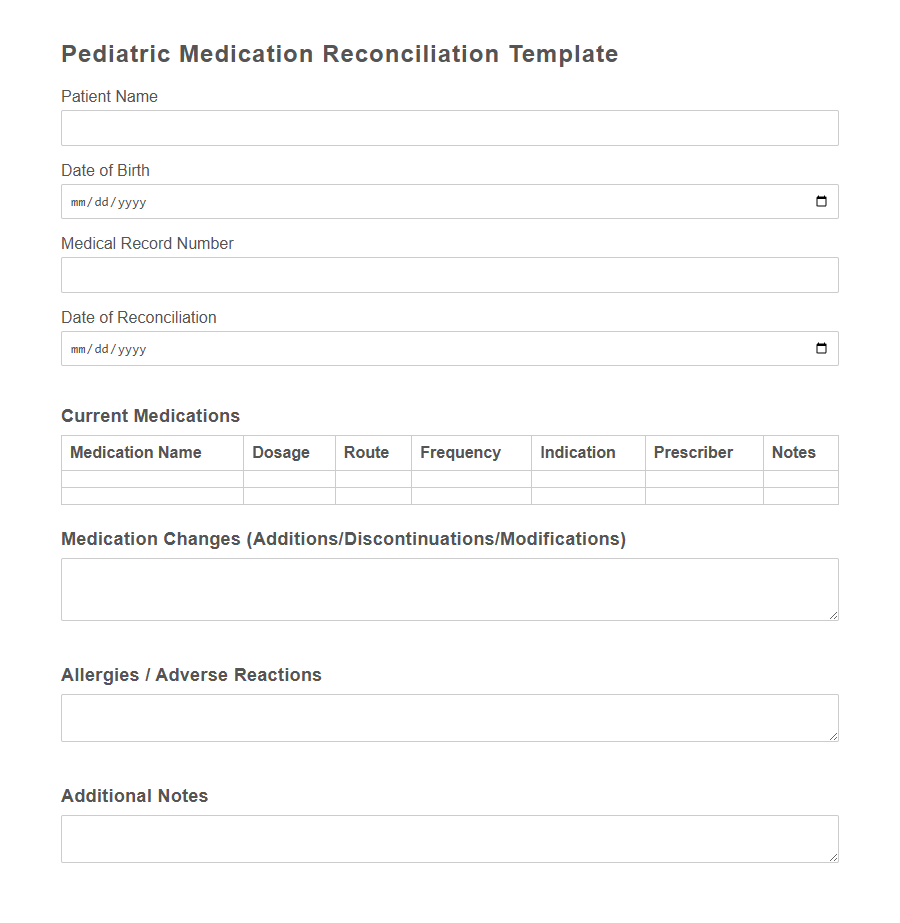Click the Allergies textarea resize handle
Screen dimensions: 900x923
(833, 737)
